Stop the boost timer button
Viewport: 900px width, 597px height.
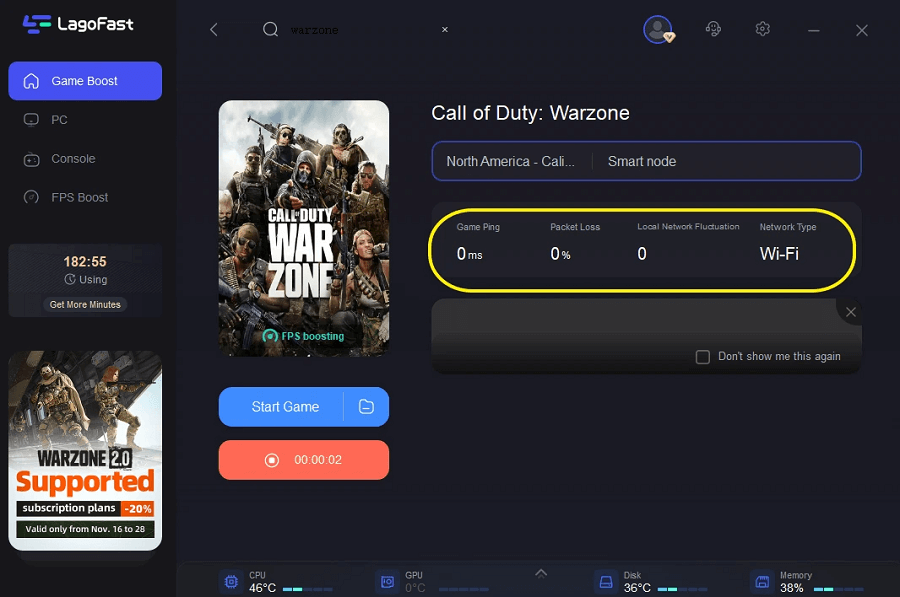point(303,460)
